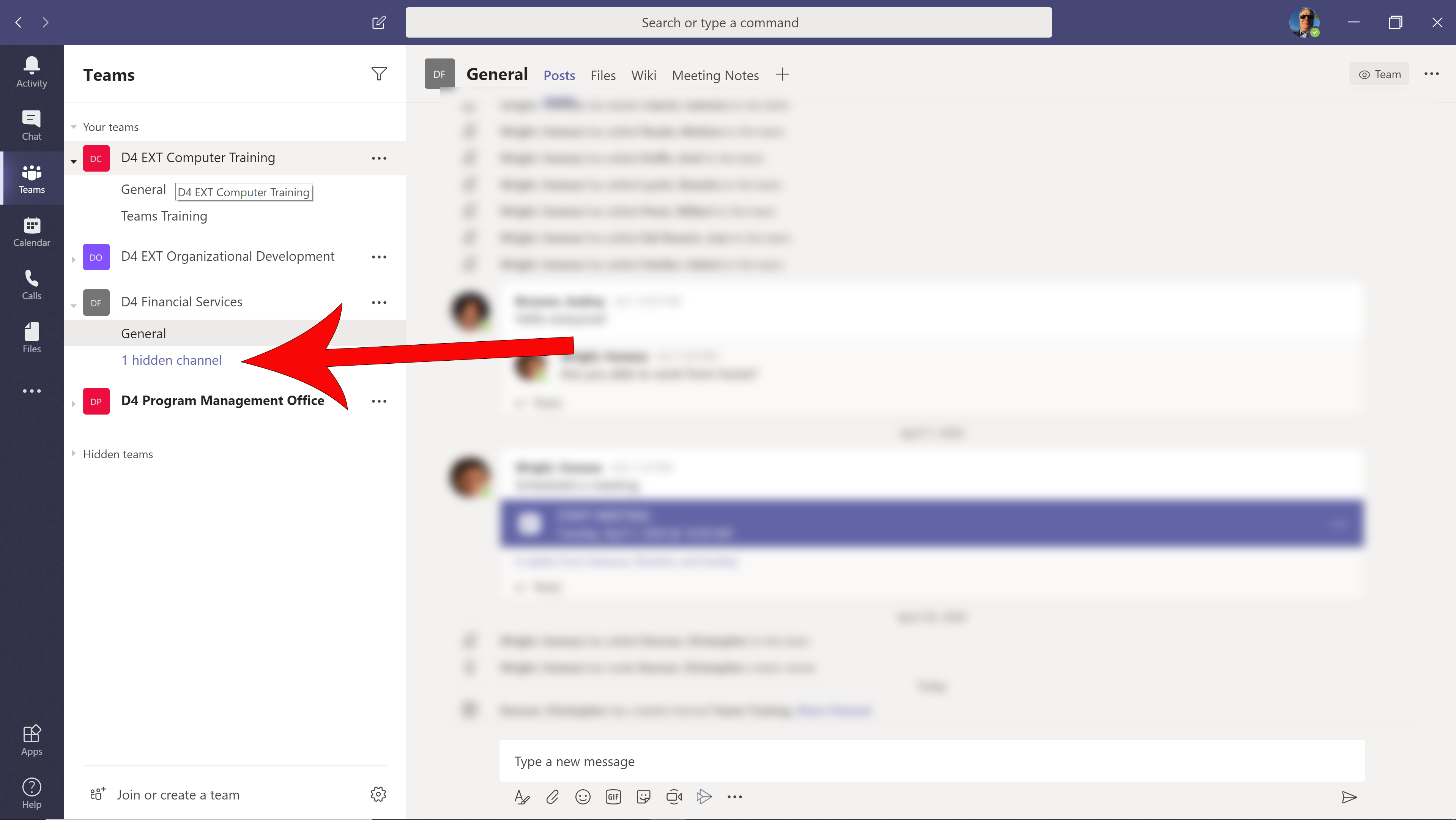
Task: Open the Files section in sidebar
Action: point(32,338)
